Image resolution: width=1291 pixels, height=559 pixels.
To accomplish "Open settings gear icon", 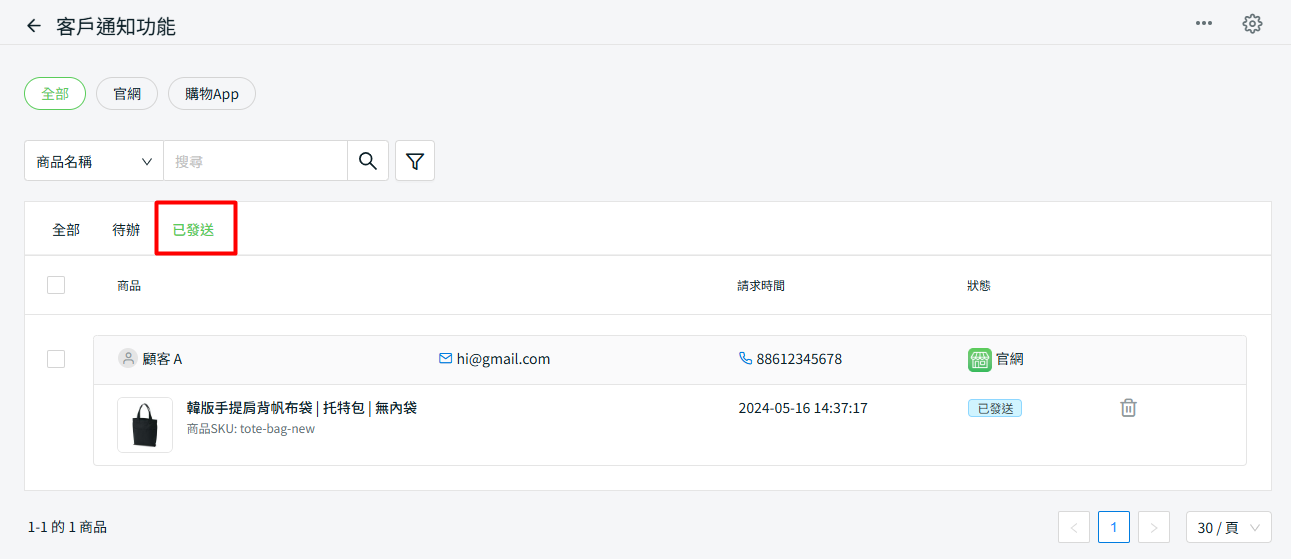I will click(x=1252, y=24).
